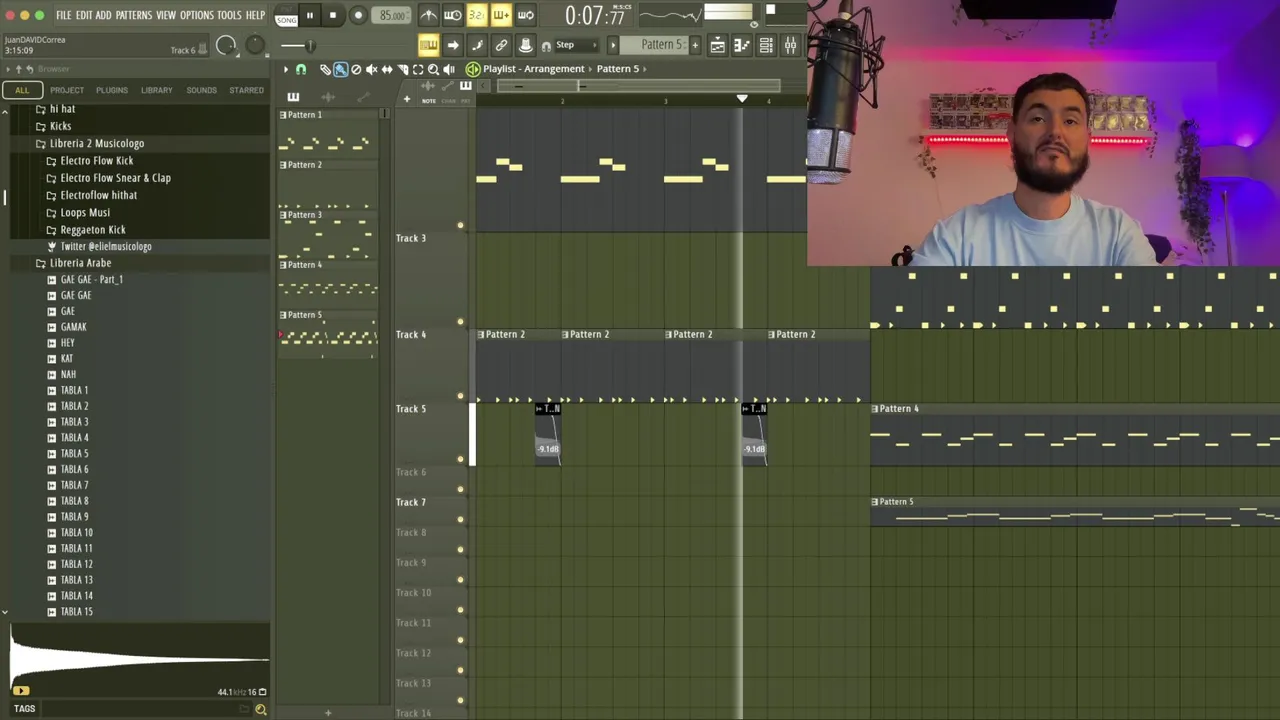Show pattern clips in picker piano icon
The width and height of the screenshot is (1280, 720).
[x=293, y=97]
